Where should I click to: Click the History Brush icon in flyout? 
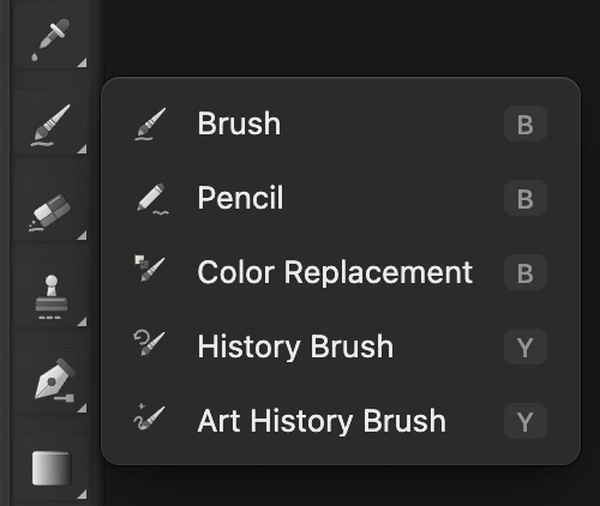pos(149,343)
